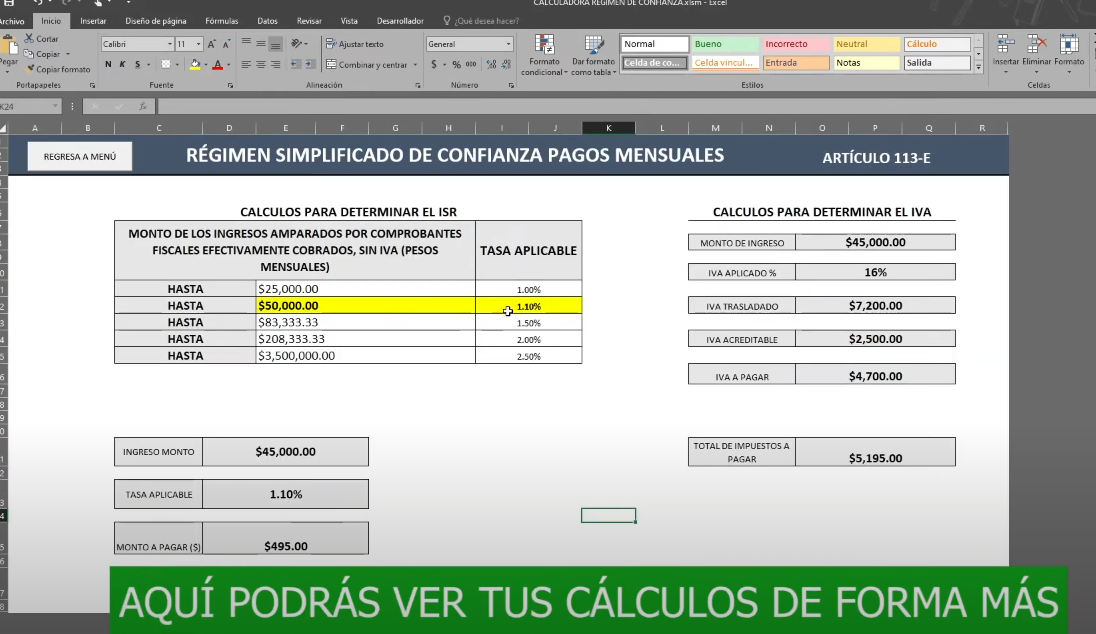The height and width of the screenshot is (634, 1096).
Task: Apply the percentage number style
Action: click(456, 64)
